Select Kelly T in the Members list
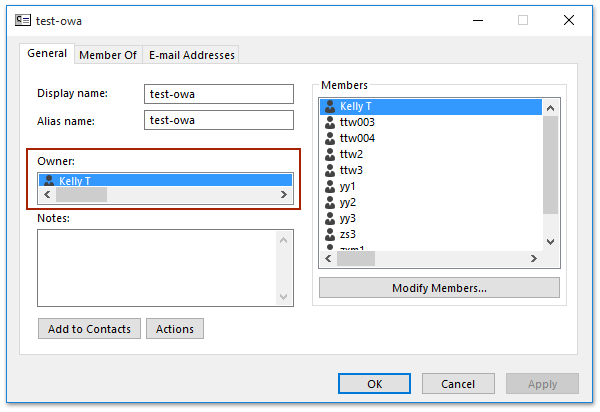 [x=431, y=106]
